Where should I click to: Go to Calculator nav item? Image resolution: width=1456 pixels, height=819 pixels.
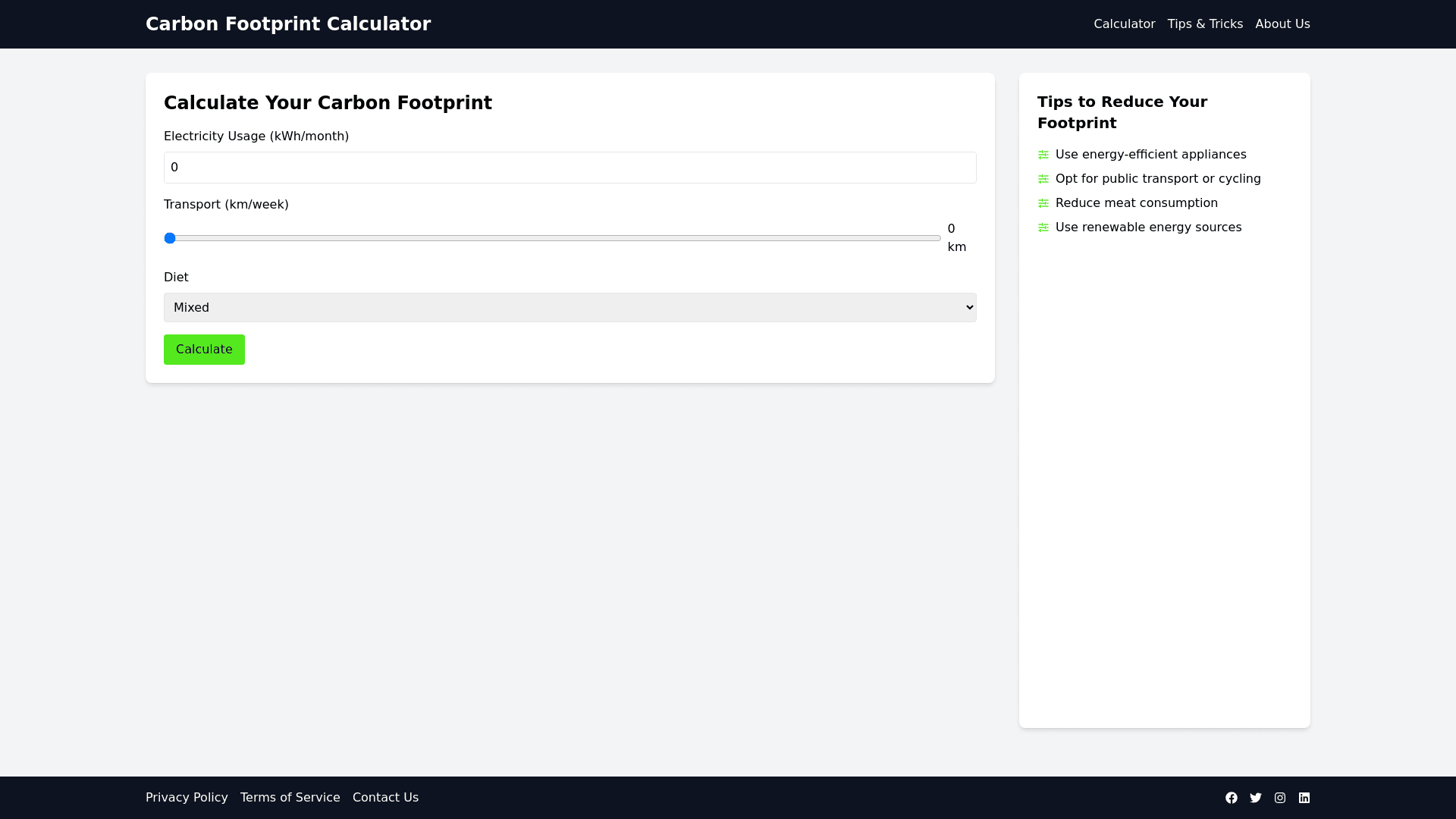pos(1124,24)
